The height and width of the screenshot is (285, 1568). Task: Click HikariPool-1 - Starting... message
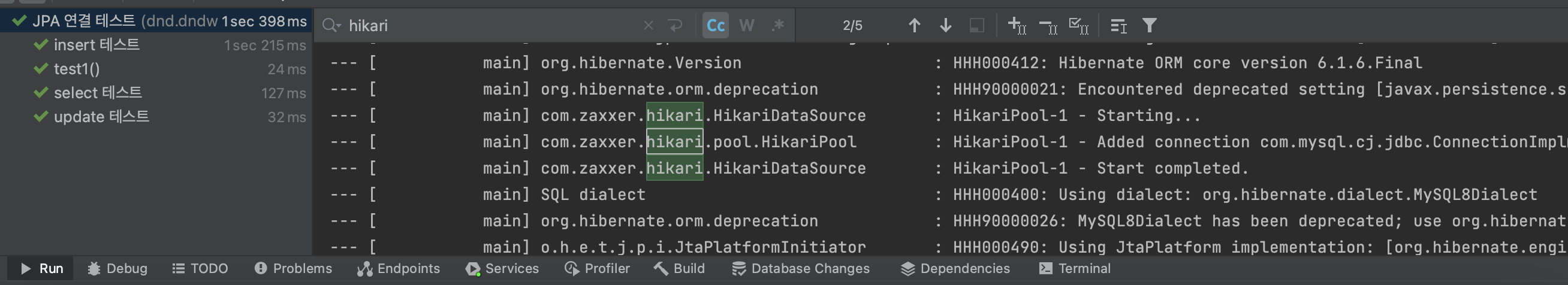click(1077, 116)
